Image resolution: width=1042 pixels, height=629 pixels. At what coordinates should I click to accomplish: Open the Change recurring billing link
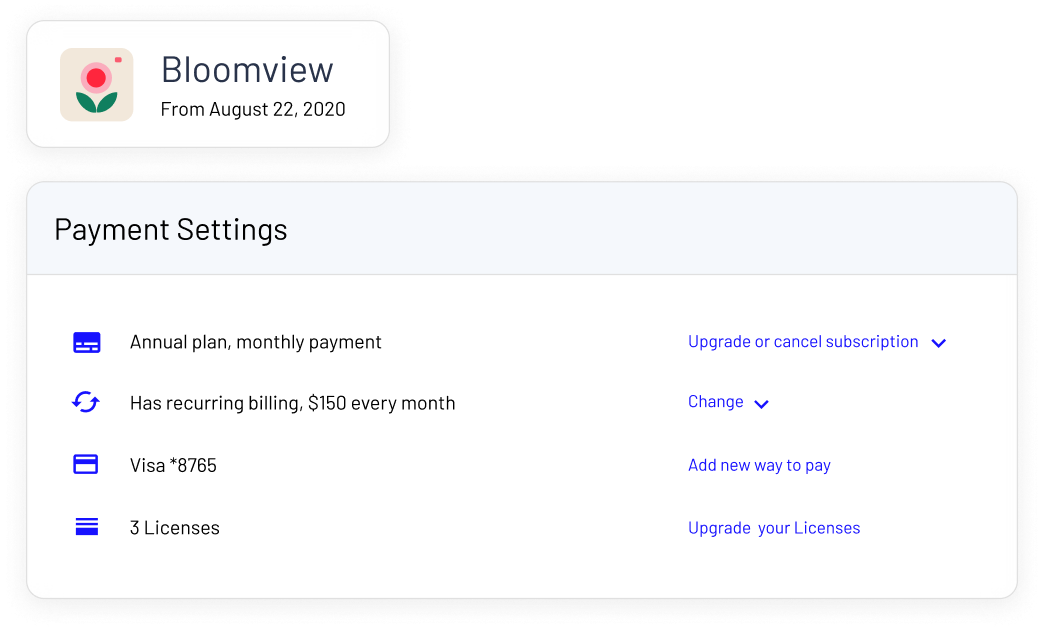coord(716,402)
